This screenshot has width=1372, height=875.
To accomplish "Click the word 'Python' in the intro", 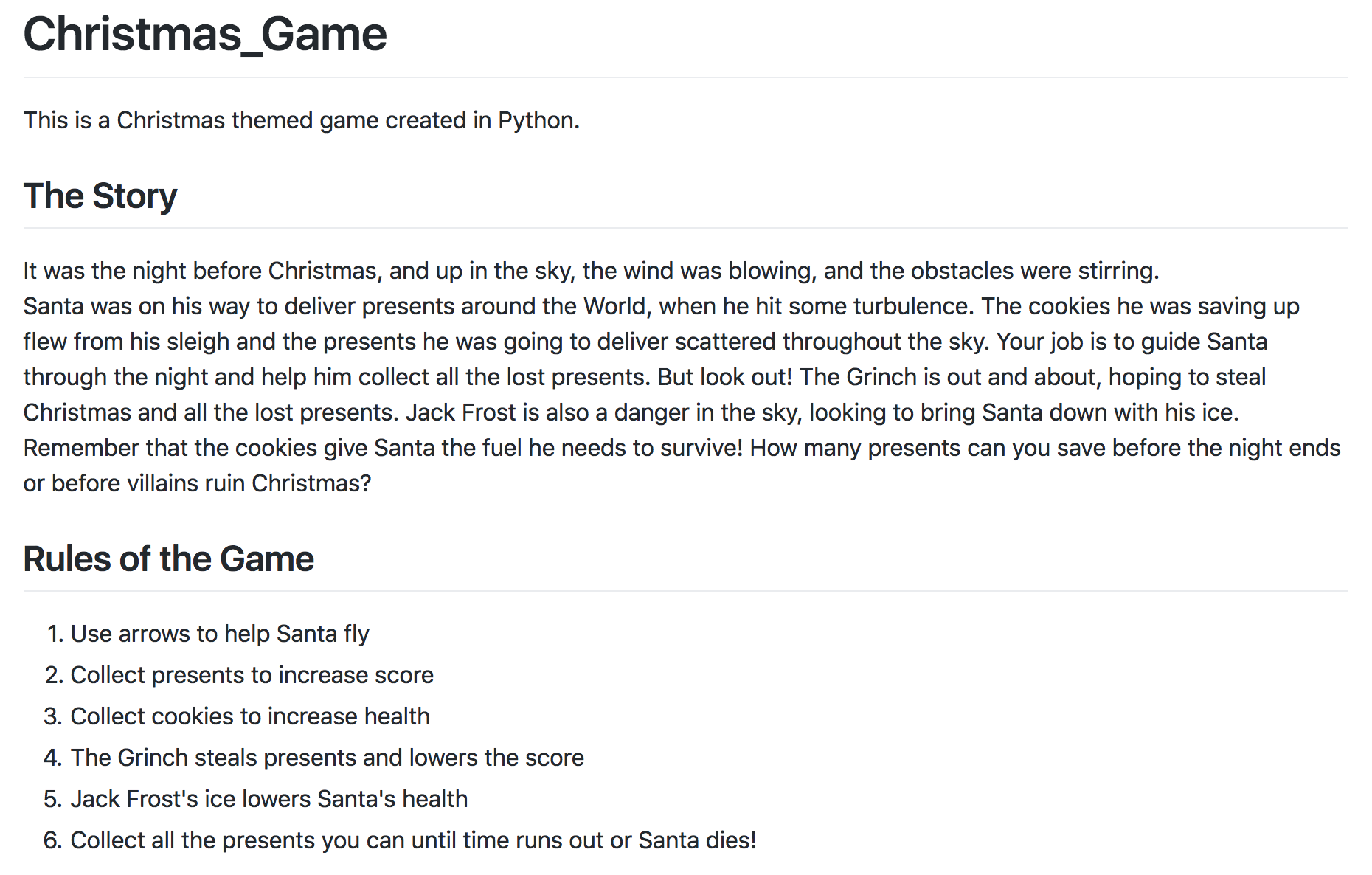I will 536,121.
